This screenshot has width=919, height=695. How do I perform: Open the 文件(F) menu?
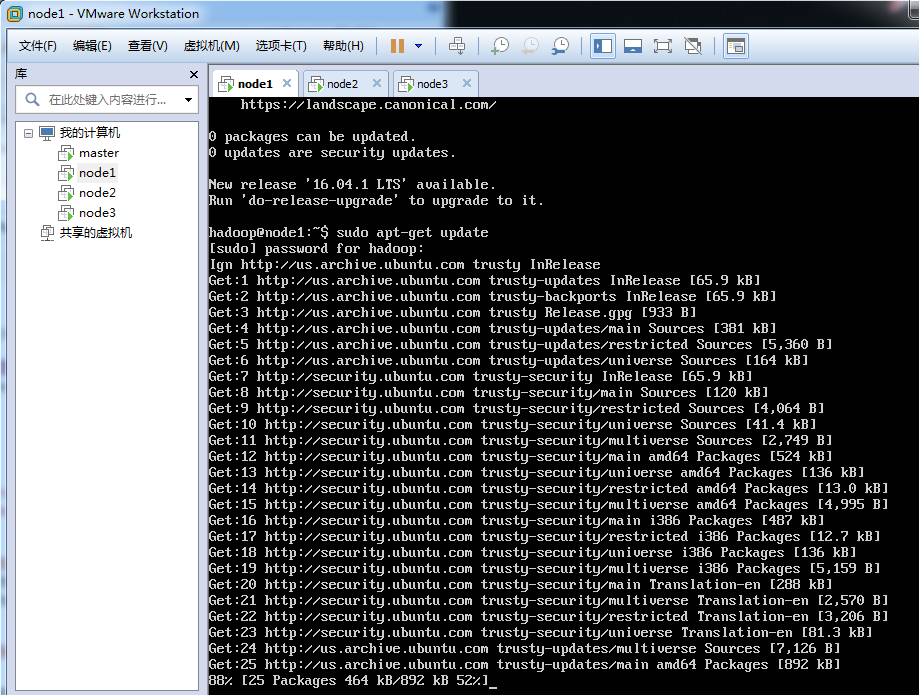click(x=38, y=46)
